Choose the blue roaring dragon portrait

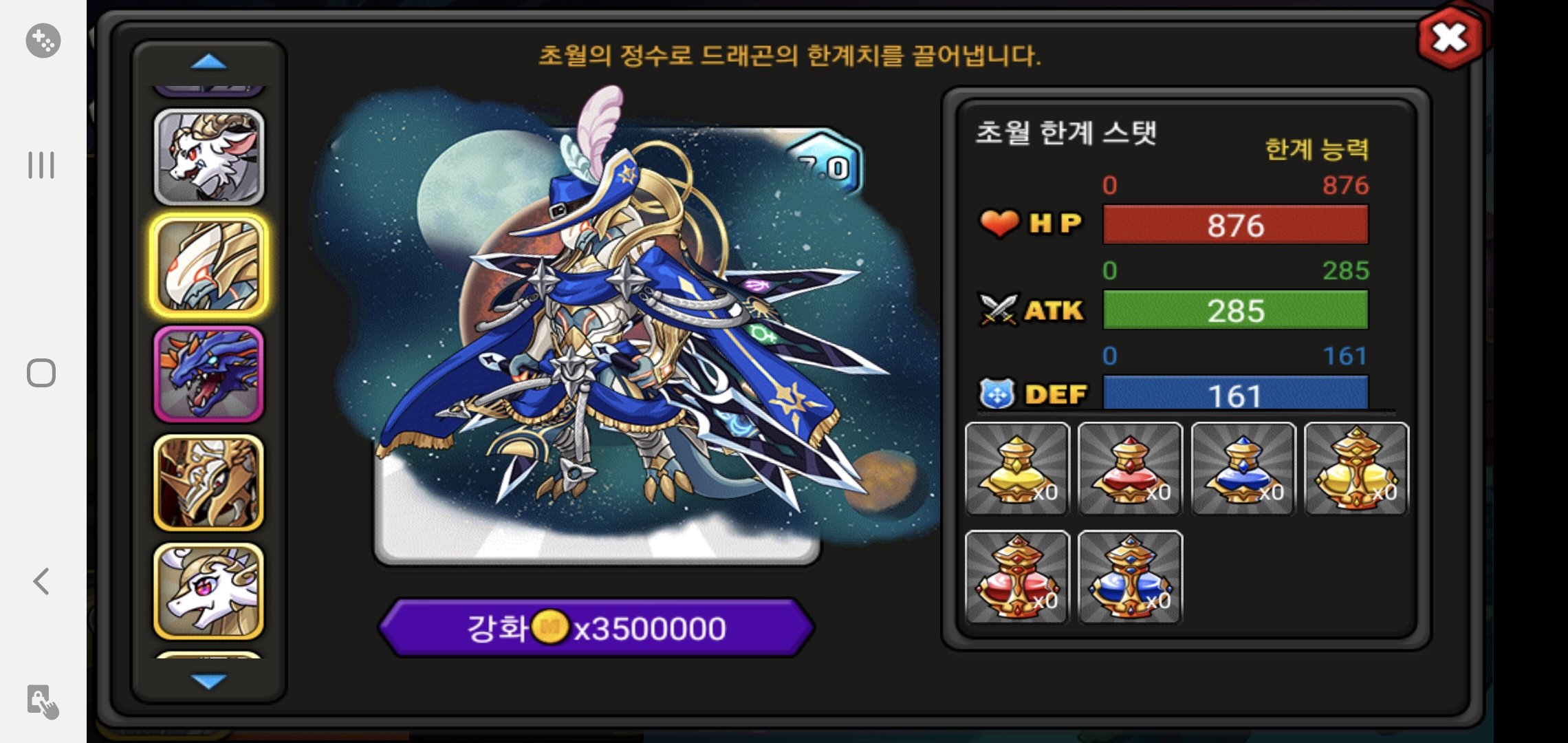tap(209, 374)
